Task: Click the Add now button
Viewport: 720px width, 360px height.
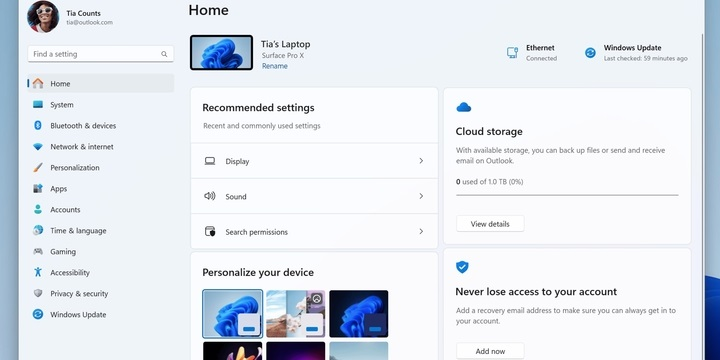Action: [x=490, y=351]
